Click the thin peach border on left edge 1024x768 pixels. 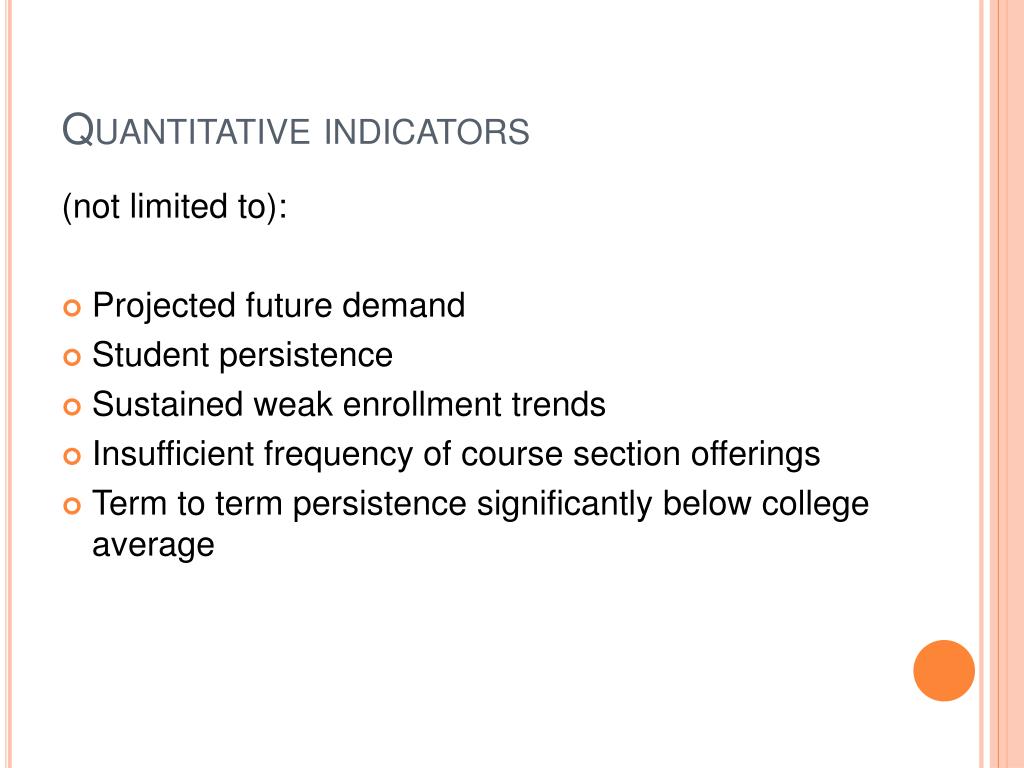point(8,384)
